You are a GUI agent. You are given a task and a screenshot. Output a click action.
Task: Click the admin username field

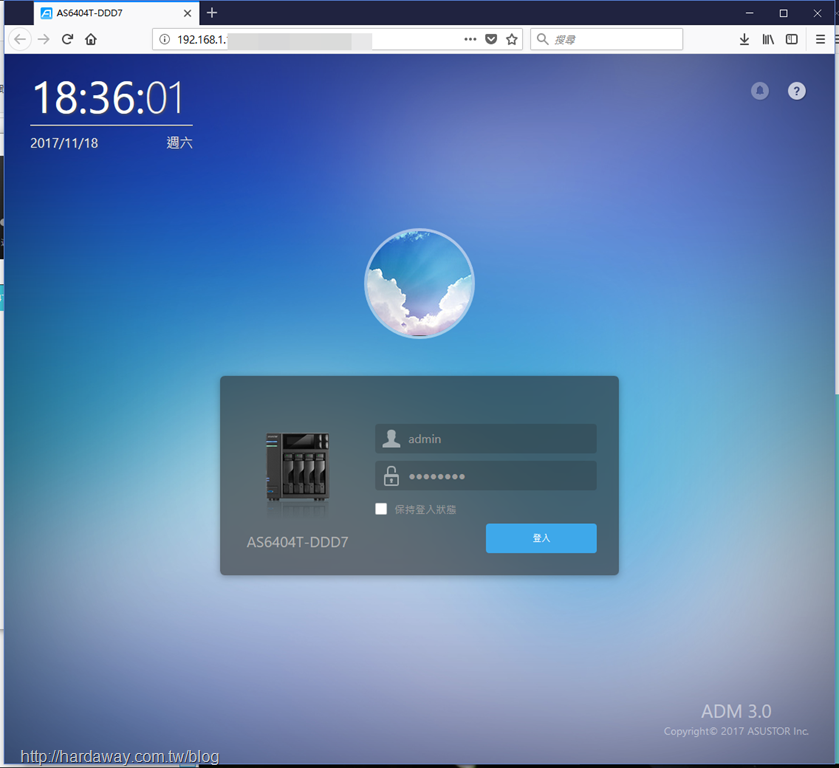click(x=486, y=439)
